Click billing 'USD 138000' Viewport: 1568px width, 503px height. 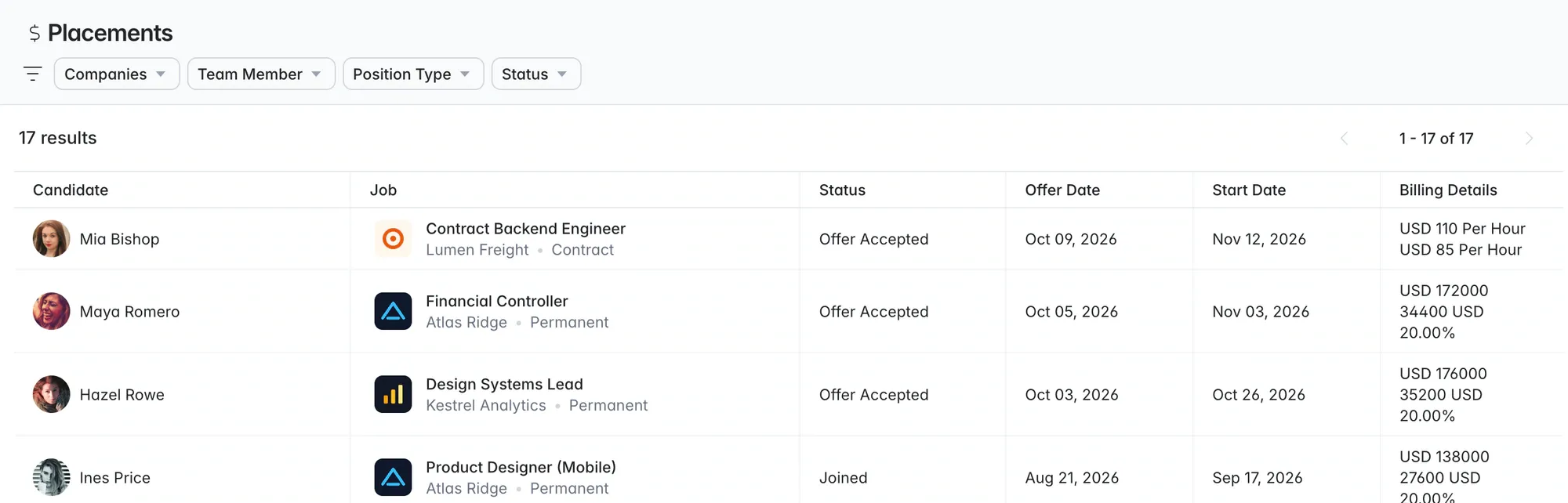coord(1444,457)
